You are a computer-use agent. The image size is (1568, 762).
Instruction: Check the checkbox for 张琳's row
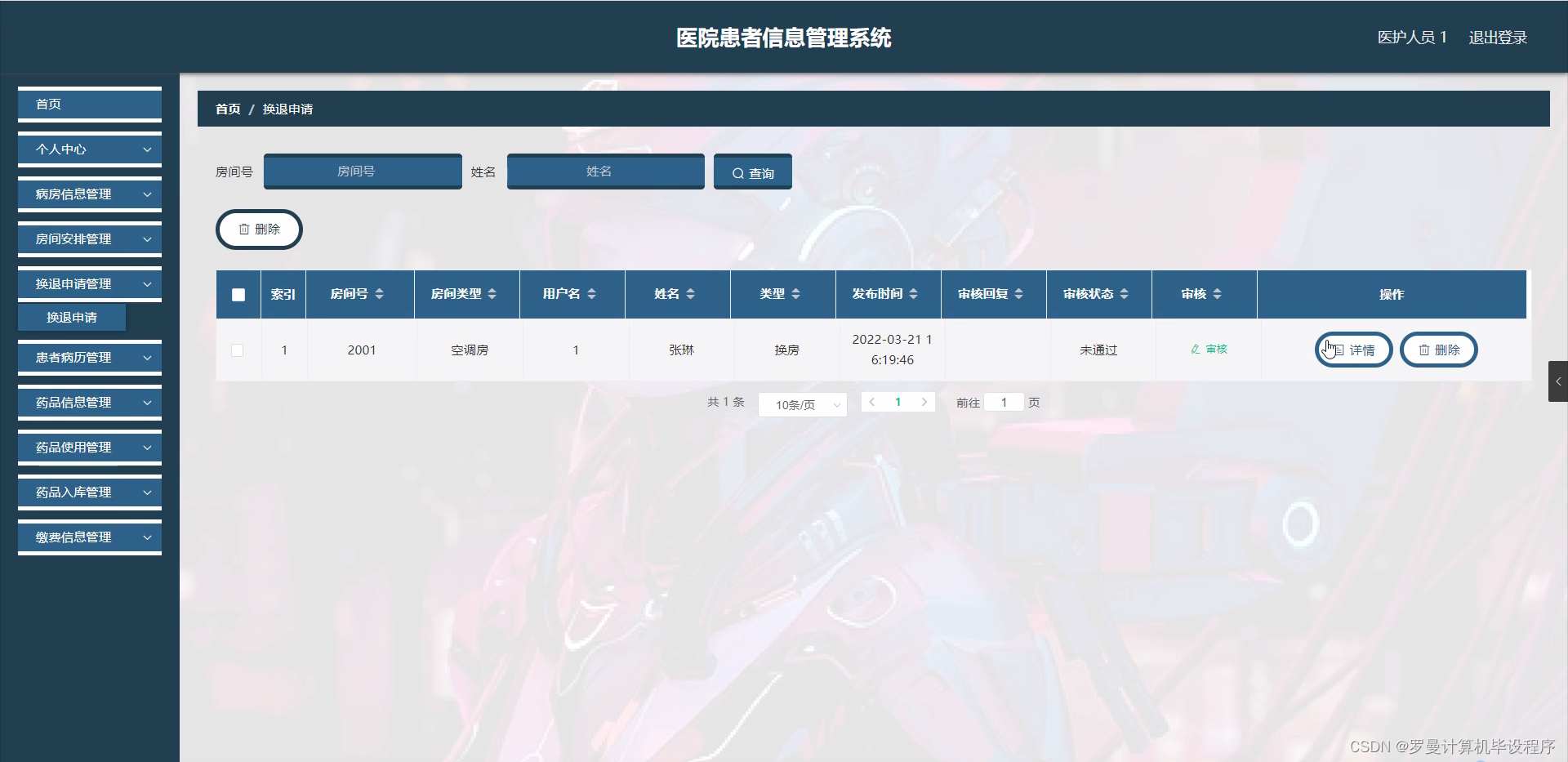tap(238, 350)
